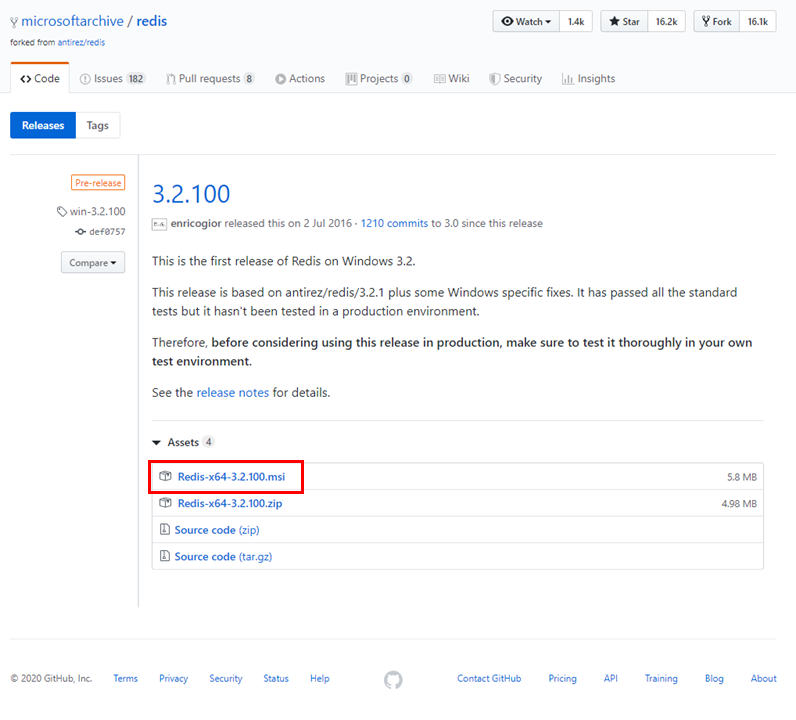796x720 pixels.
Task: Open the Issues tab
Action: tap(112, 79)
